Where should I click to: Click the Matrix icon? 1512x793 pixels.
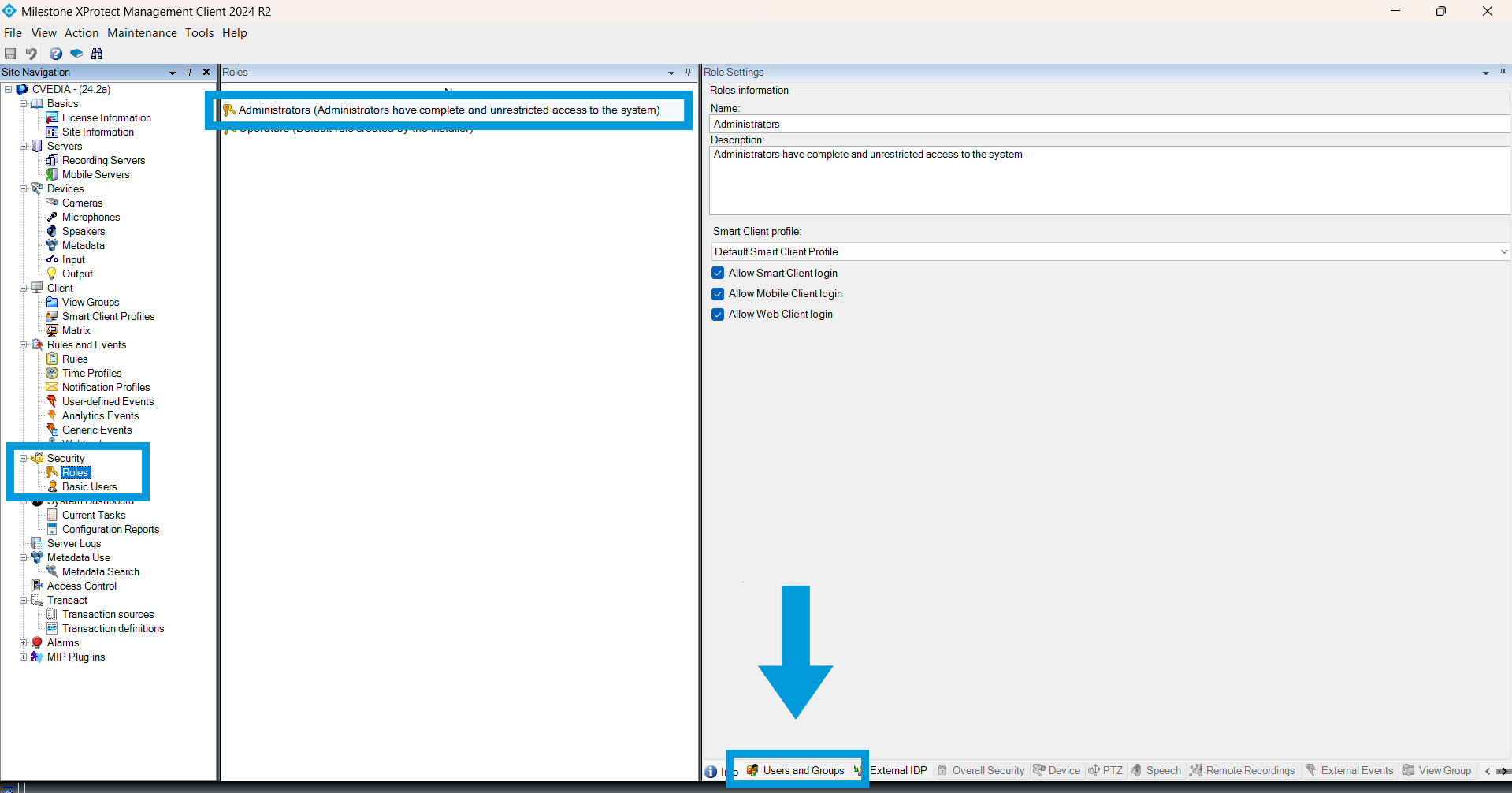coord(52,330)
